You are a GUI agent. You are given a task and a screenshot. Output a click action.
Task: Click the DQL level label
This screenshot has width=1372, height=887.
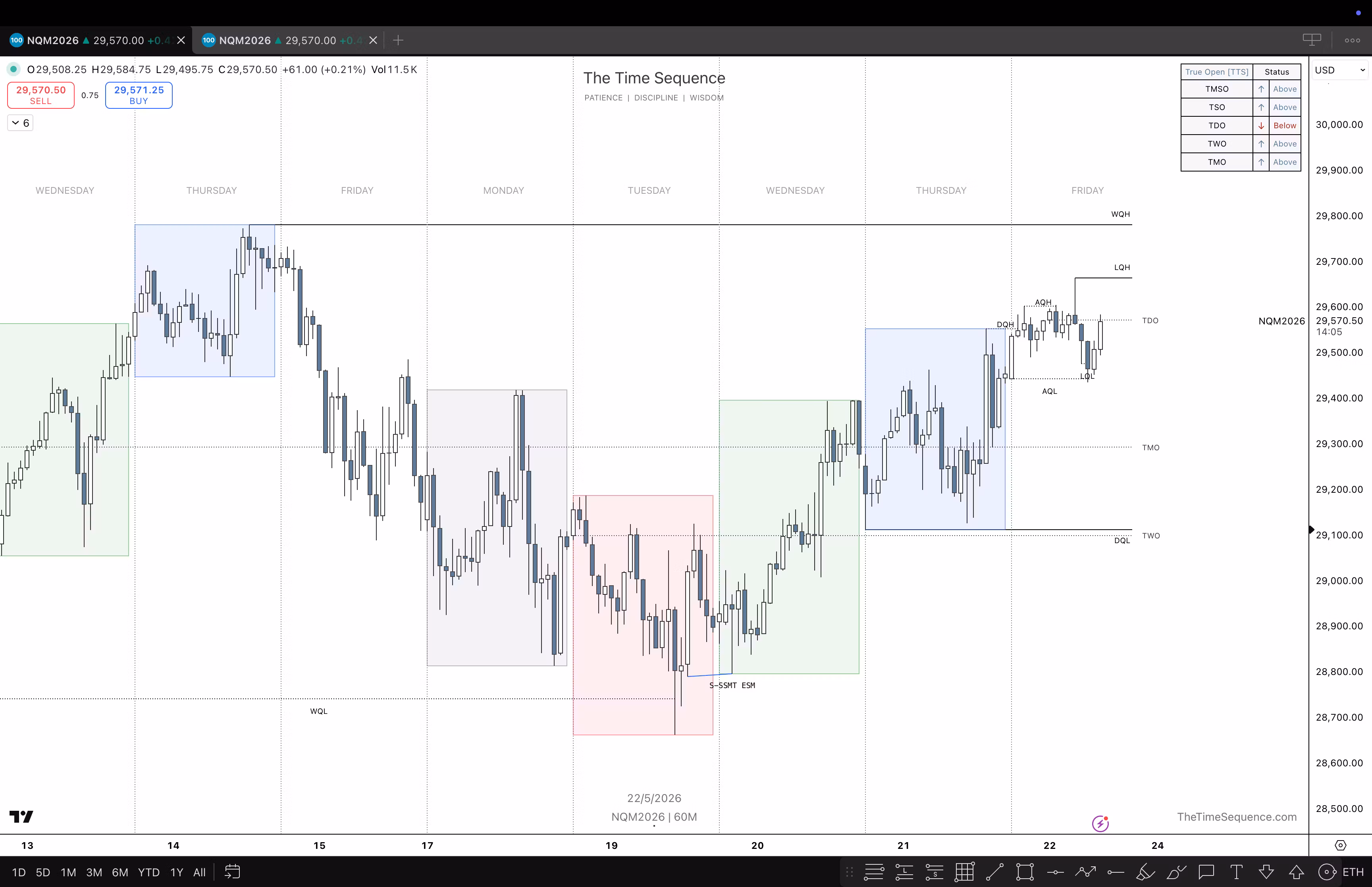coord(1121,540)
